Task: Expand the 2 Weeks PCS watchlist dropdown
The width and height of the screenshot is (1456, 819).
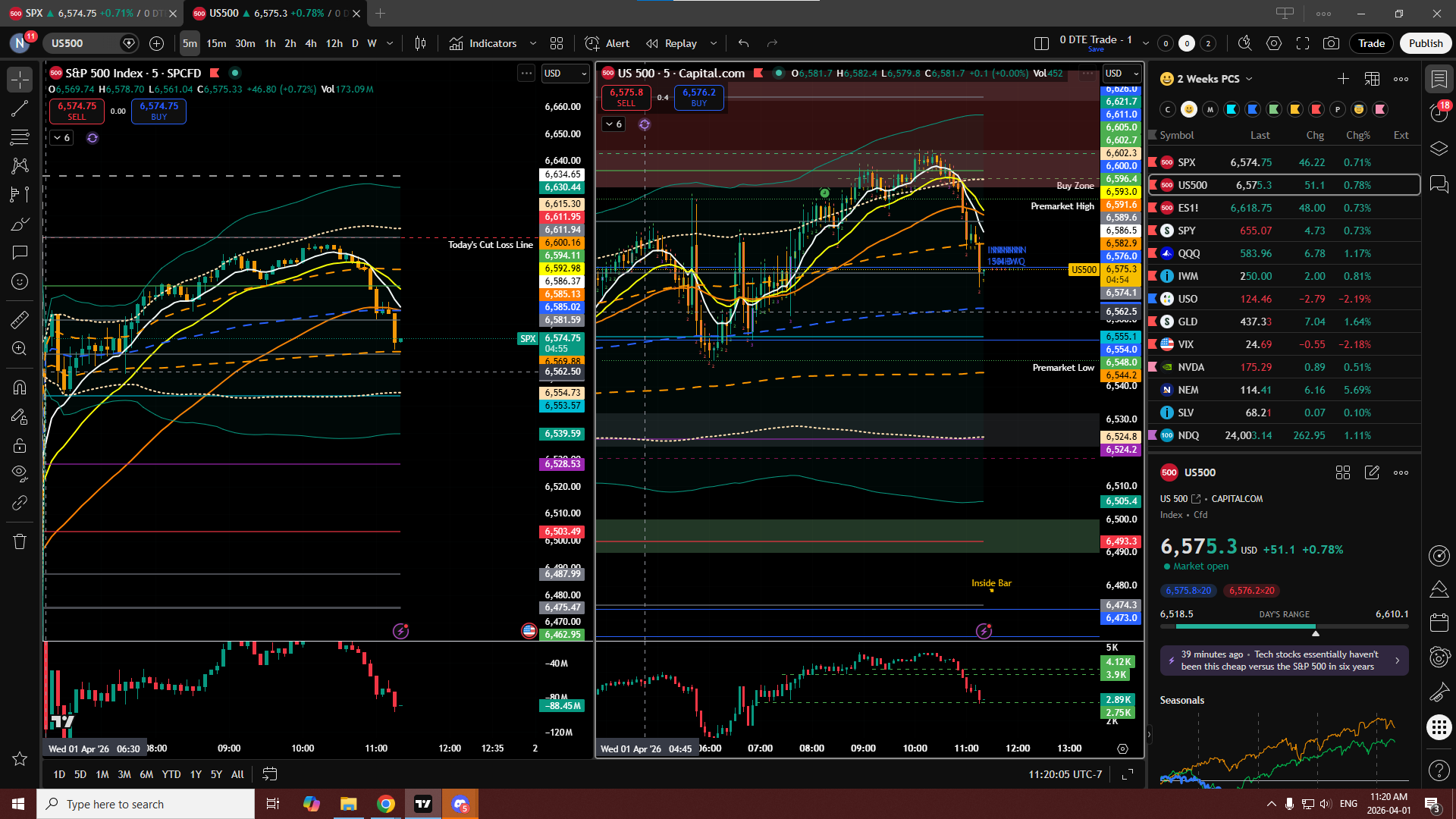Action: [x=1249, y=79]
